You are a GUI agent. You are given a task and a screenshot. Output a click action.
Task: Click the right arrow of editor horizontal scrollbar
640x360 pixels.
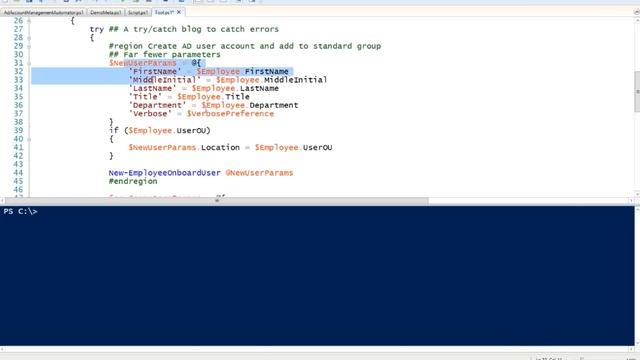(x=631, y=200)
